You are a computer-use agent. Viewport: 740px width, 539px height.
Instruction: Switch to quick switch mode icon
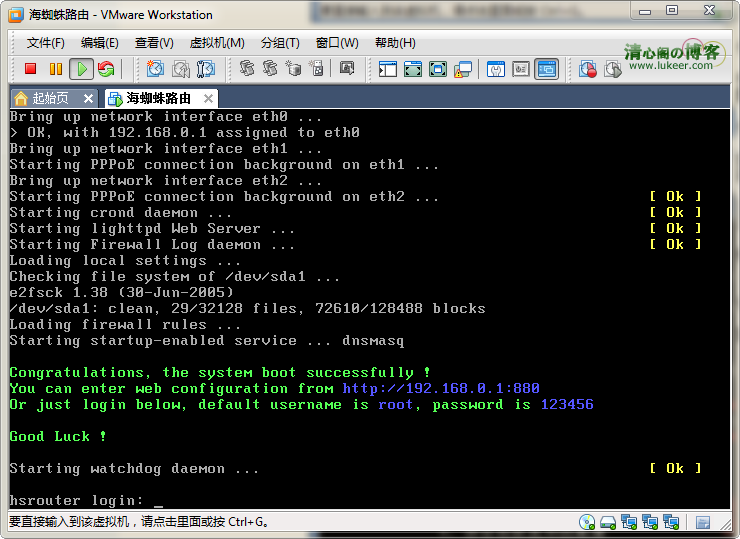pos(413,69)
